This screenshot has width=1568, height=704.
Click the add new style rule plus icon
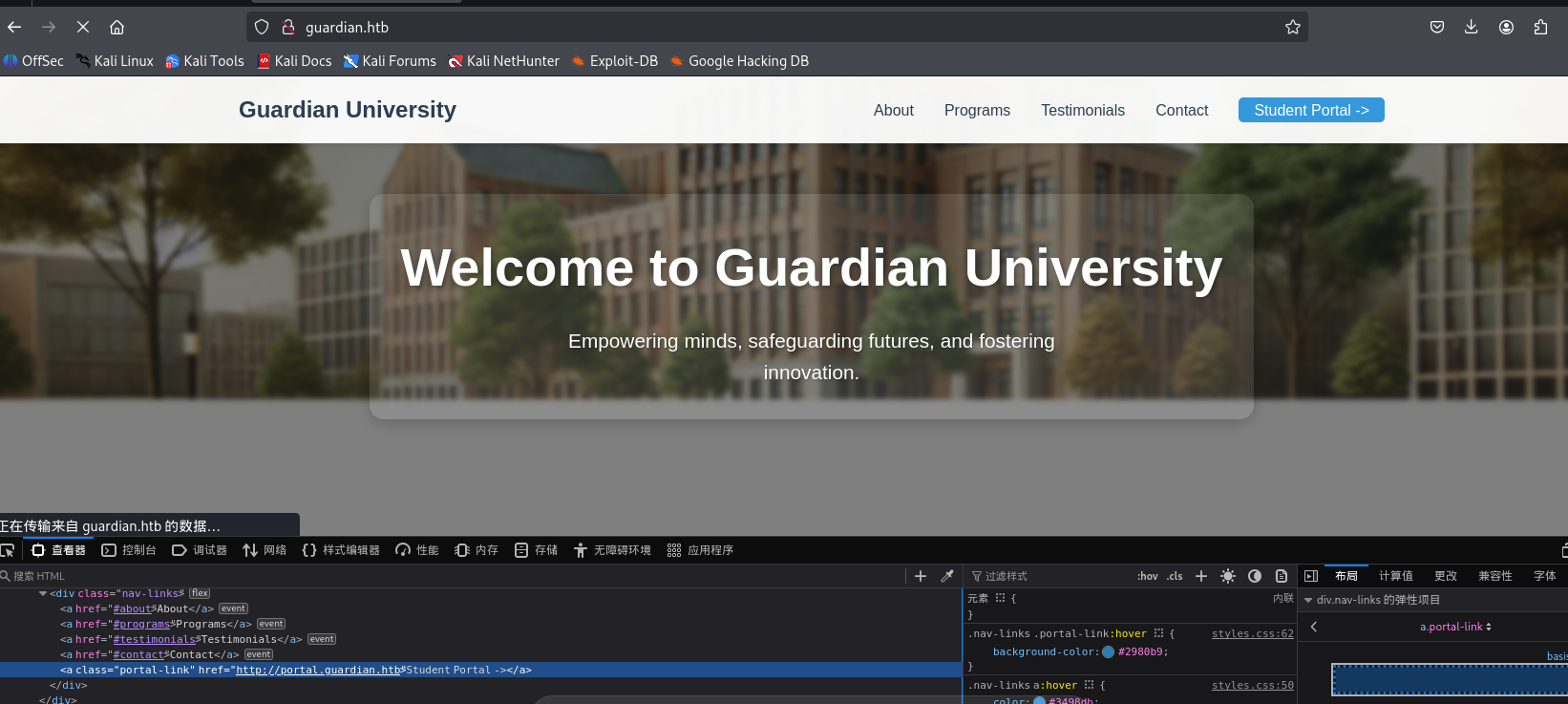pyautogui.click(x=1201, y=576)
